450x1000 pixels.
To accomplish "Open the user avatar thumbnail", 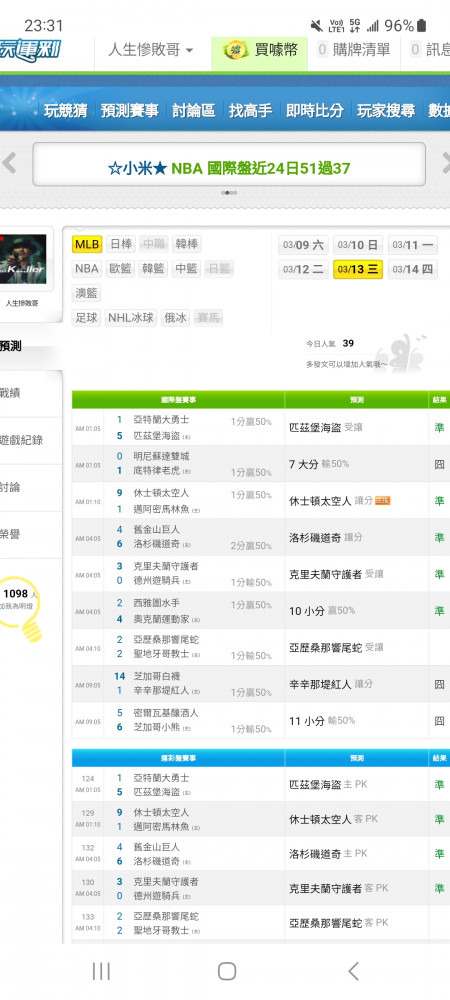I will pos(23,258).
